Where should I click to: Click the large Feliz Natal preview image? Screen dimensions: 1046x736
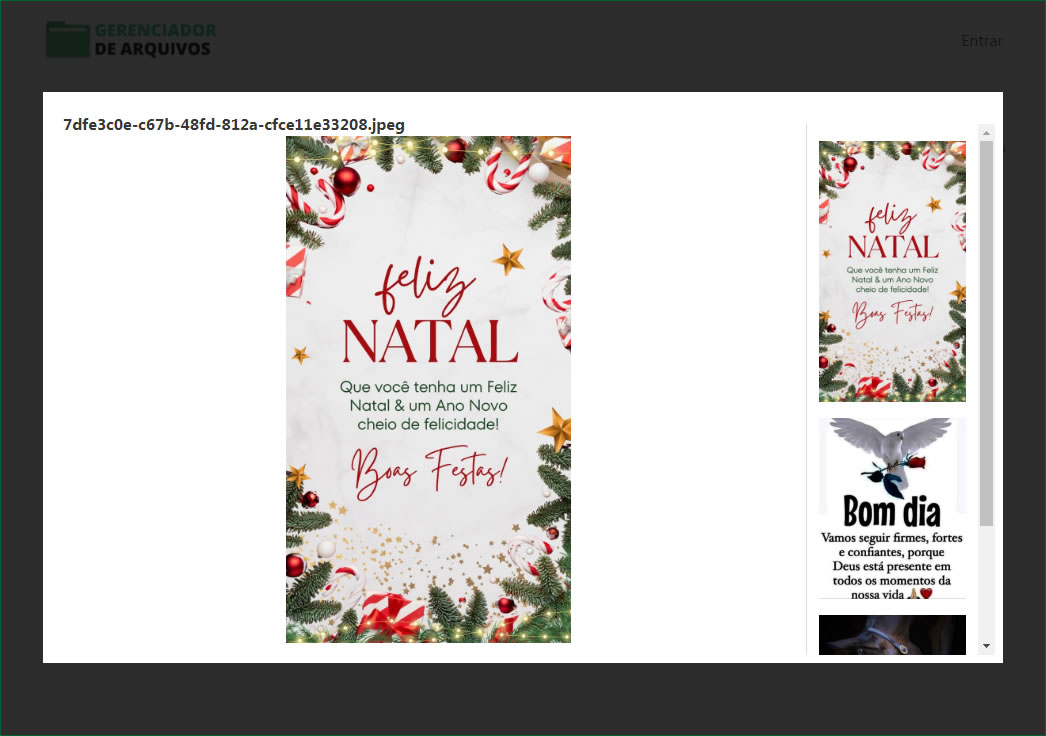pos(428,389)
